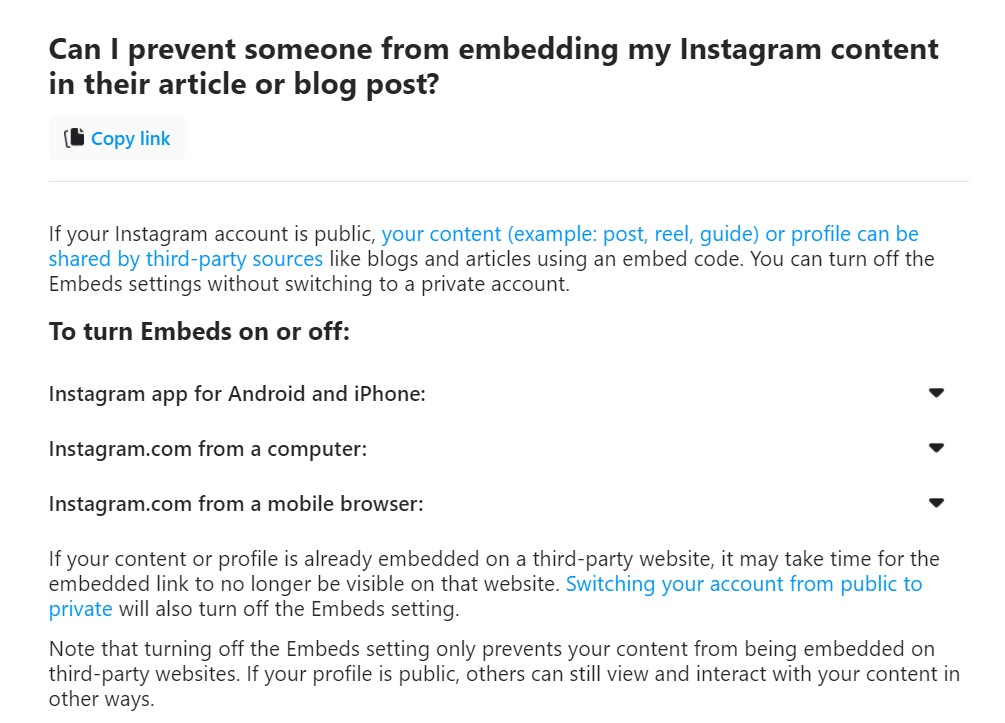
Task: Click the page title about embedding Instagram content
Action: pyautogui.click(x=494, y=67)
